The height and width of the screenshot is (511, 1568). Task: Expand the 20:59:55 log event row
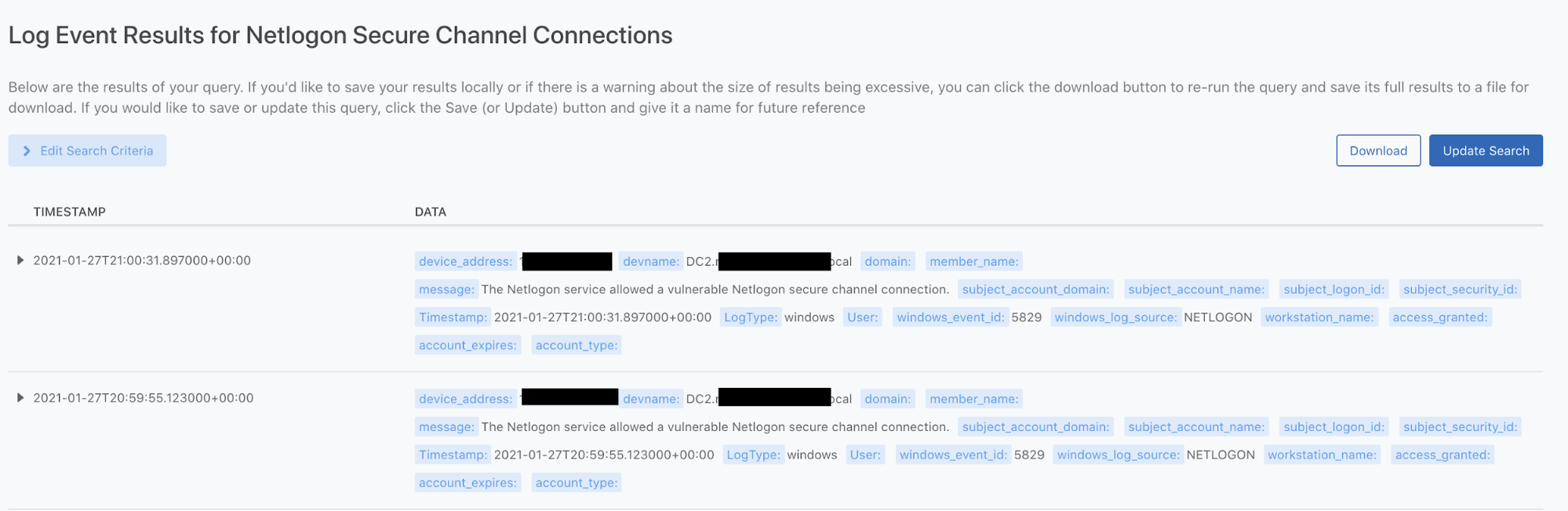[20, 397]
